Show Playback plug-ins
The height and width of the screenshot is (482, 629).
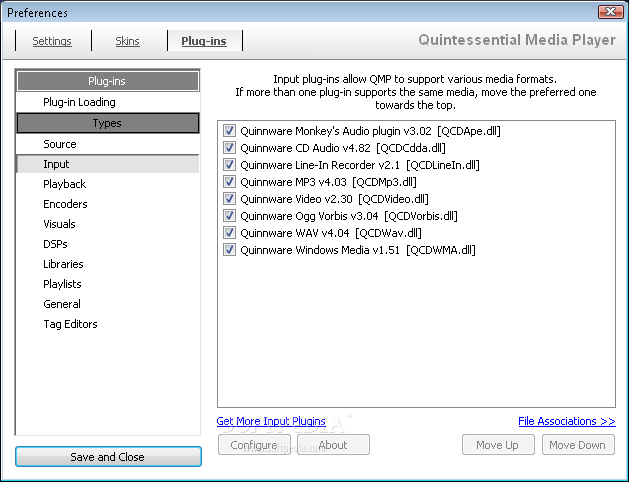coord(108,184)
